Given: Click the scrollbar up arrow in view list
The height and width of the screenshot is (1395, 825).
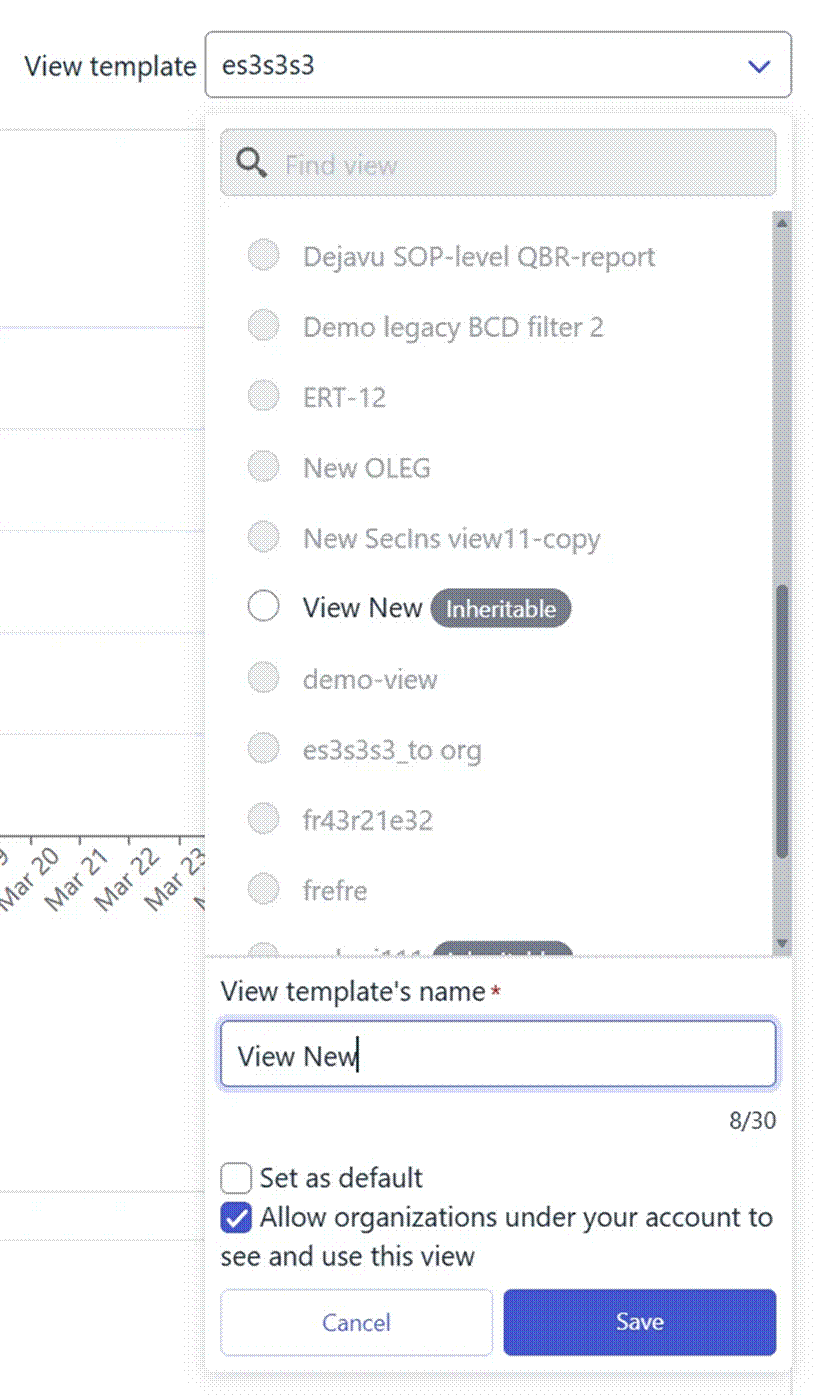Looking at the screenshot, I should pyautogui.click(x=782, y=222).
